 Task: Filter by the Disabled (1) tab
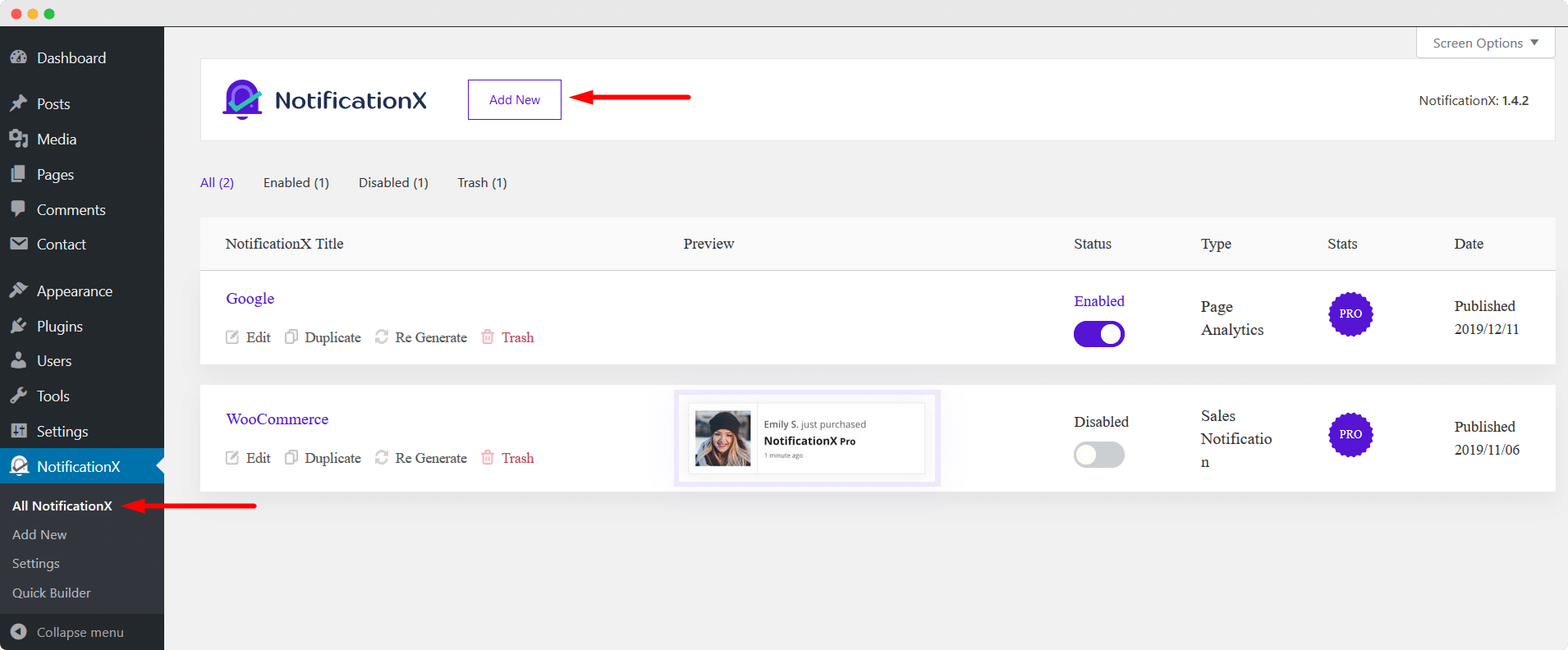coord(393,183)
